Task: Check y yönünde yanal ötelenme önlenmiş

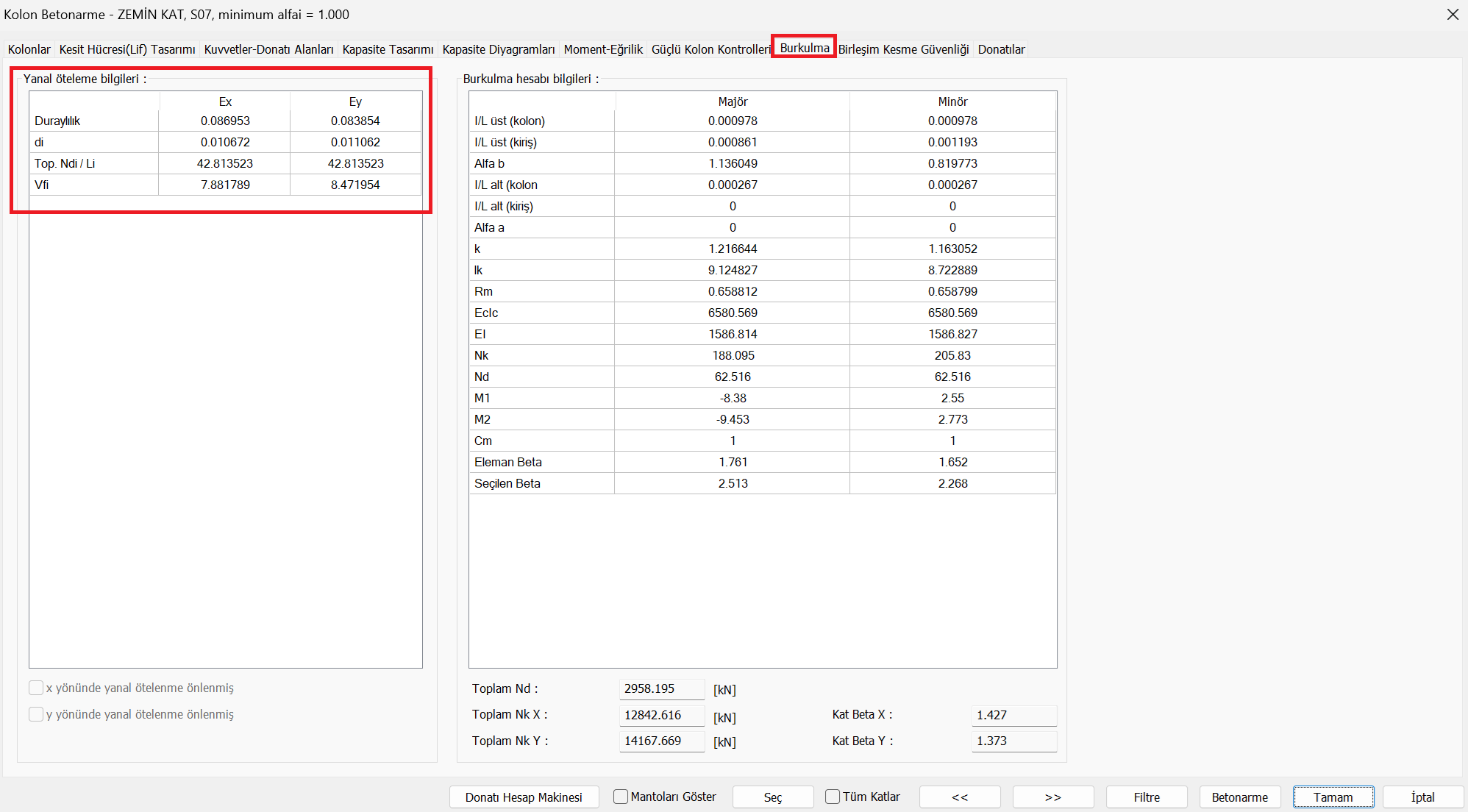Action: (x=36, y=714)
